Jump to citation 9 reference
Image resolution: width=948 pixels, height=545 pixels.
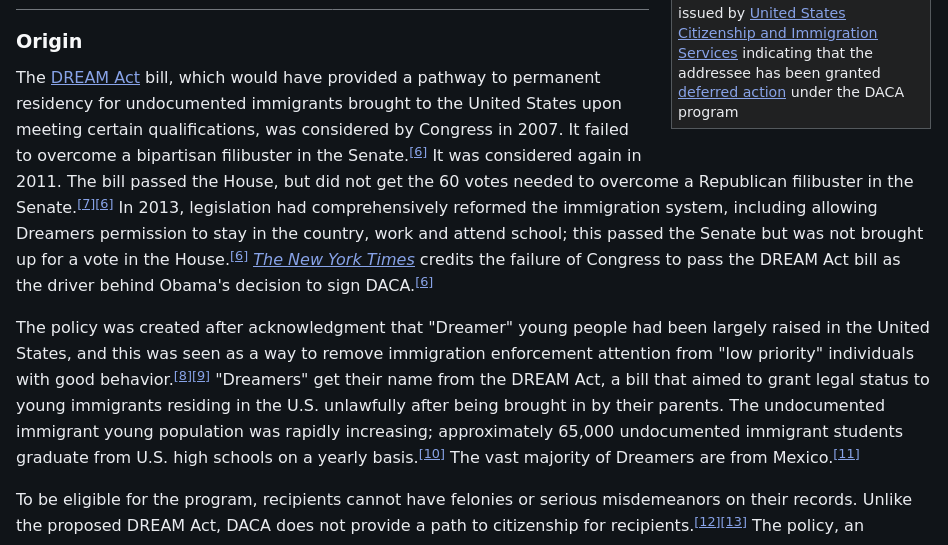(201, 377)
